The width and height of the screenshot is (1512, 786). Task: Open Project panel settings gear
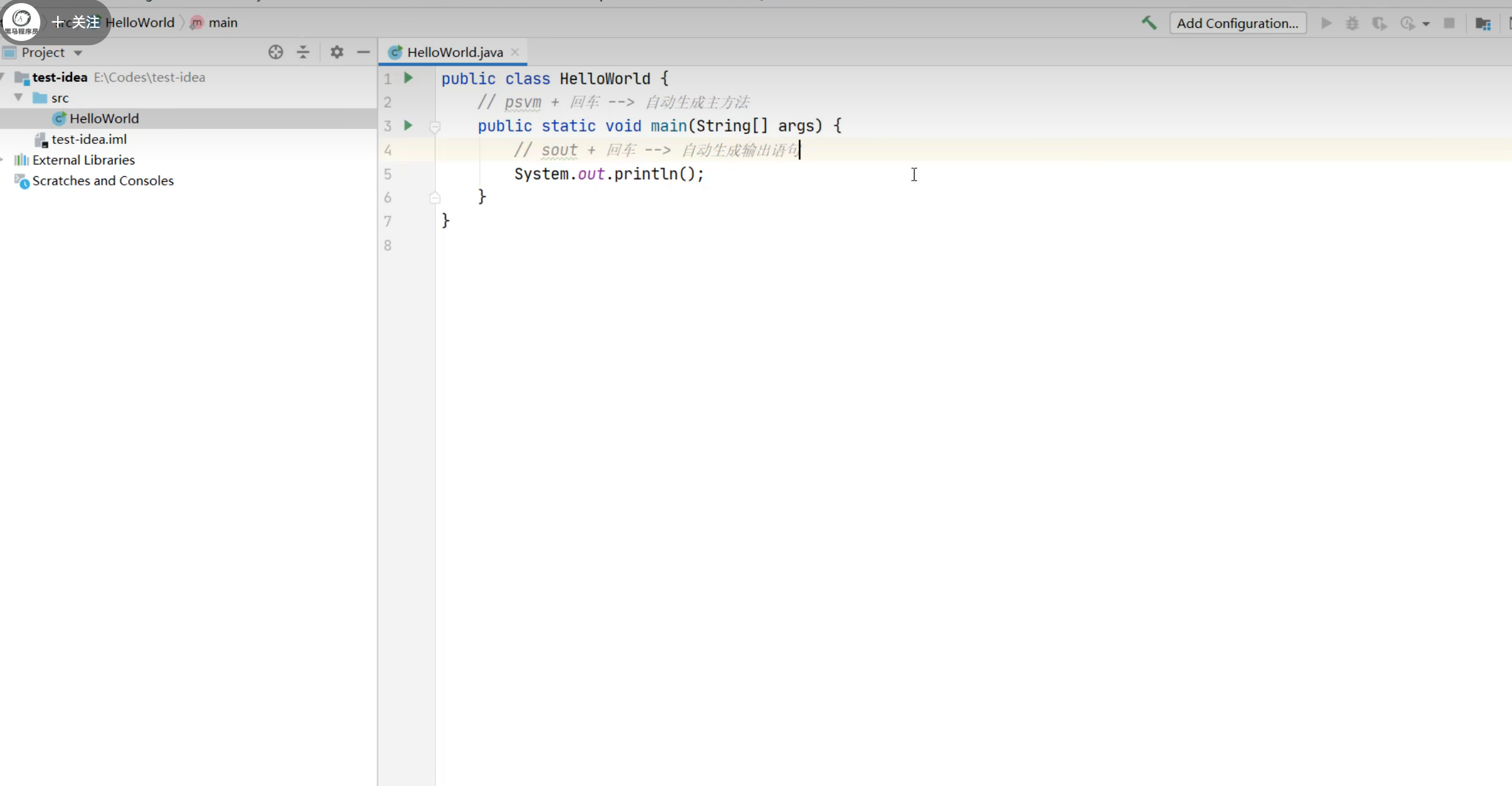[336, 52]
